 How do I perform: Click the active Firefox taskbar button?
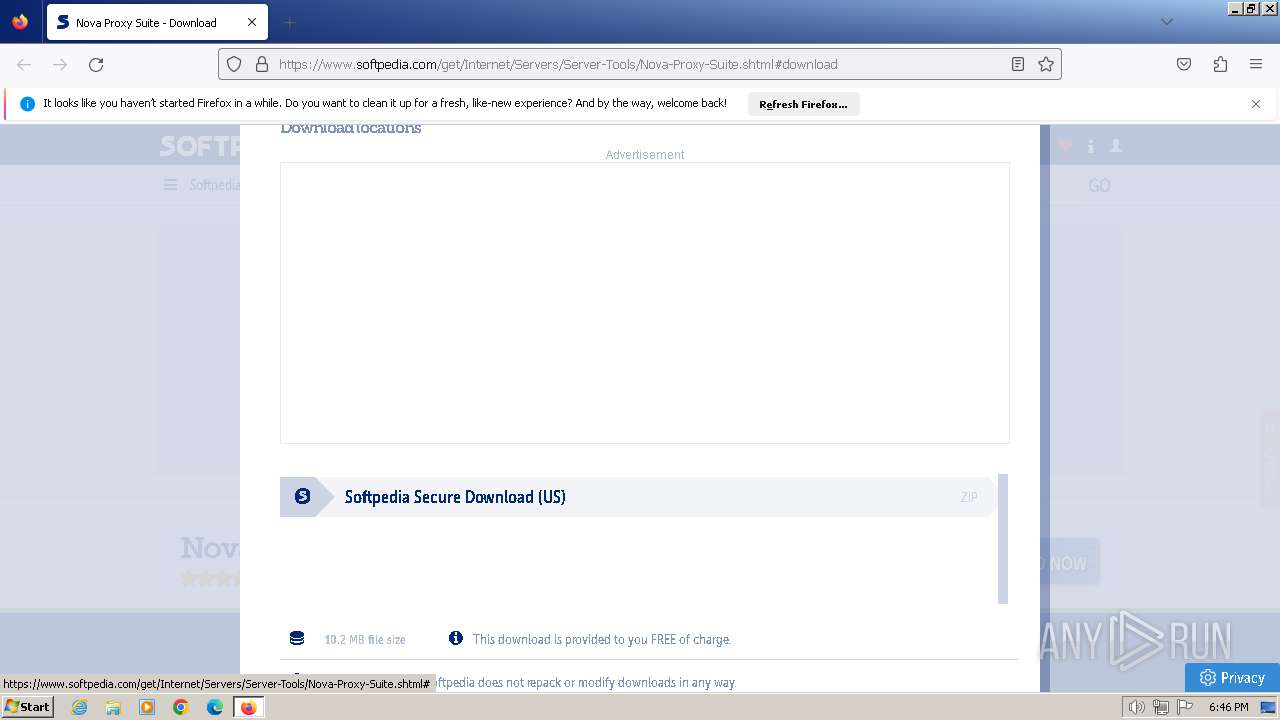(248, 707)
